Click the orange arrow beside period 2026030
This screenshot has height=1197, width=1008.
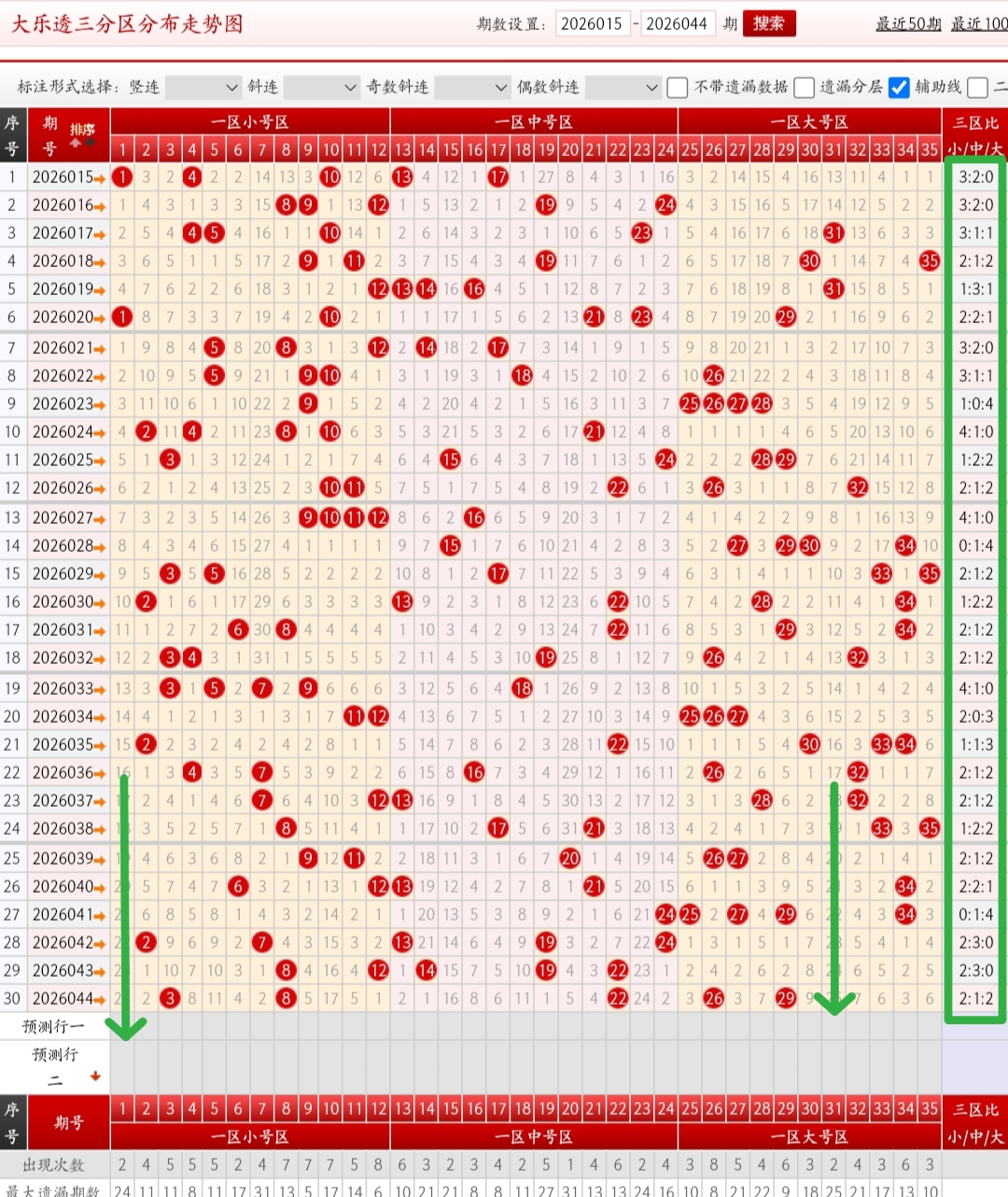click(100, 602)
